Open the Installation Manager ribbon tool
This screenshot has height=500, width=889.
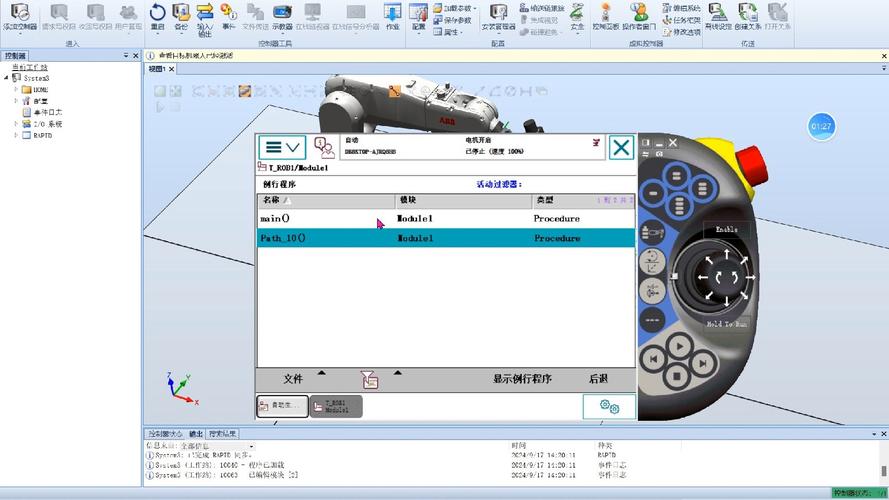click(498, 16)
